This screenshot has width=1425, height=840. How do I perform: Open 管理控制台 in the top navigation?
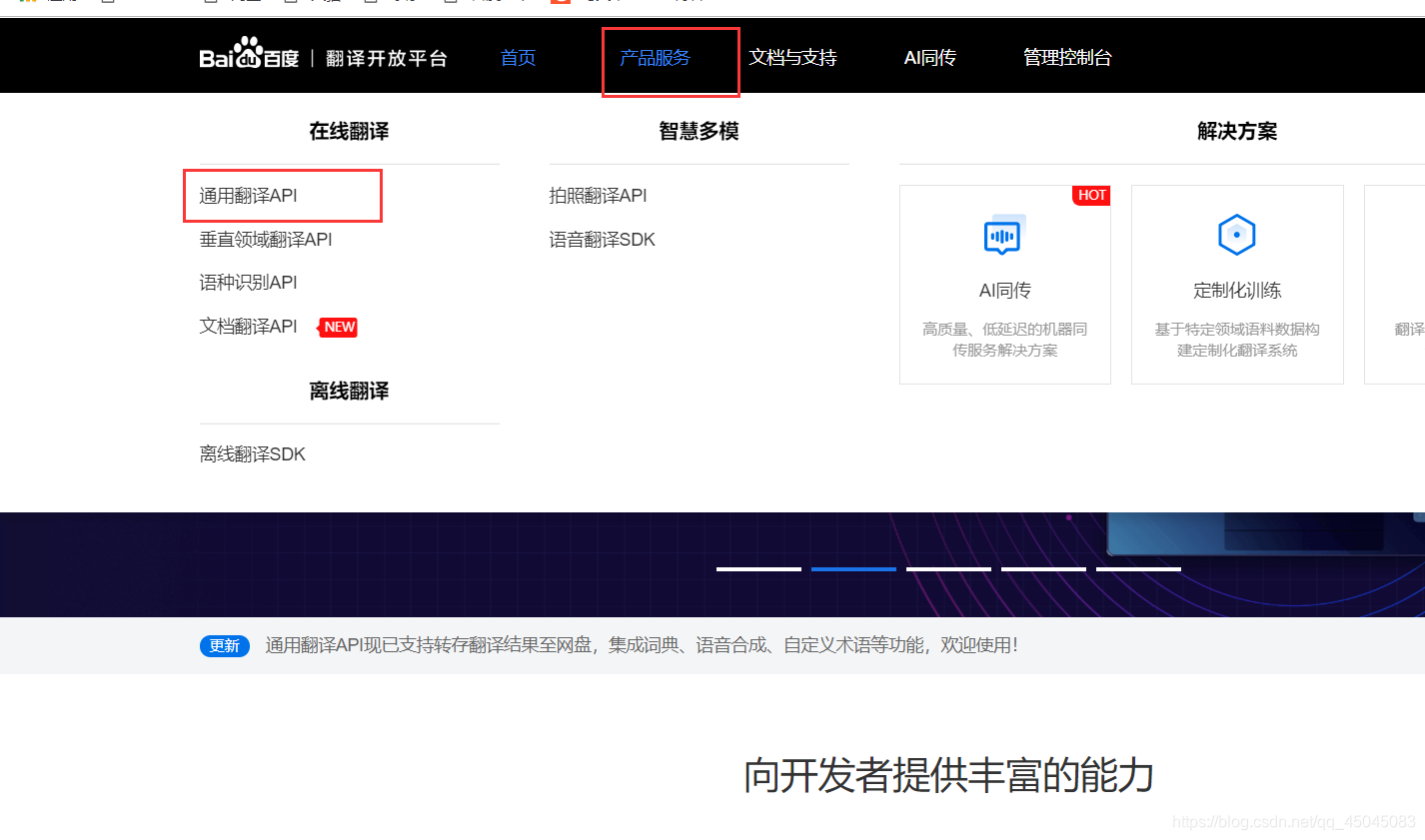click(1067, 57)
